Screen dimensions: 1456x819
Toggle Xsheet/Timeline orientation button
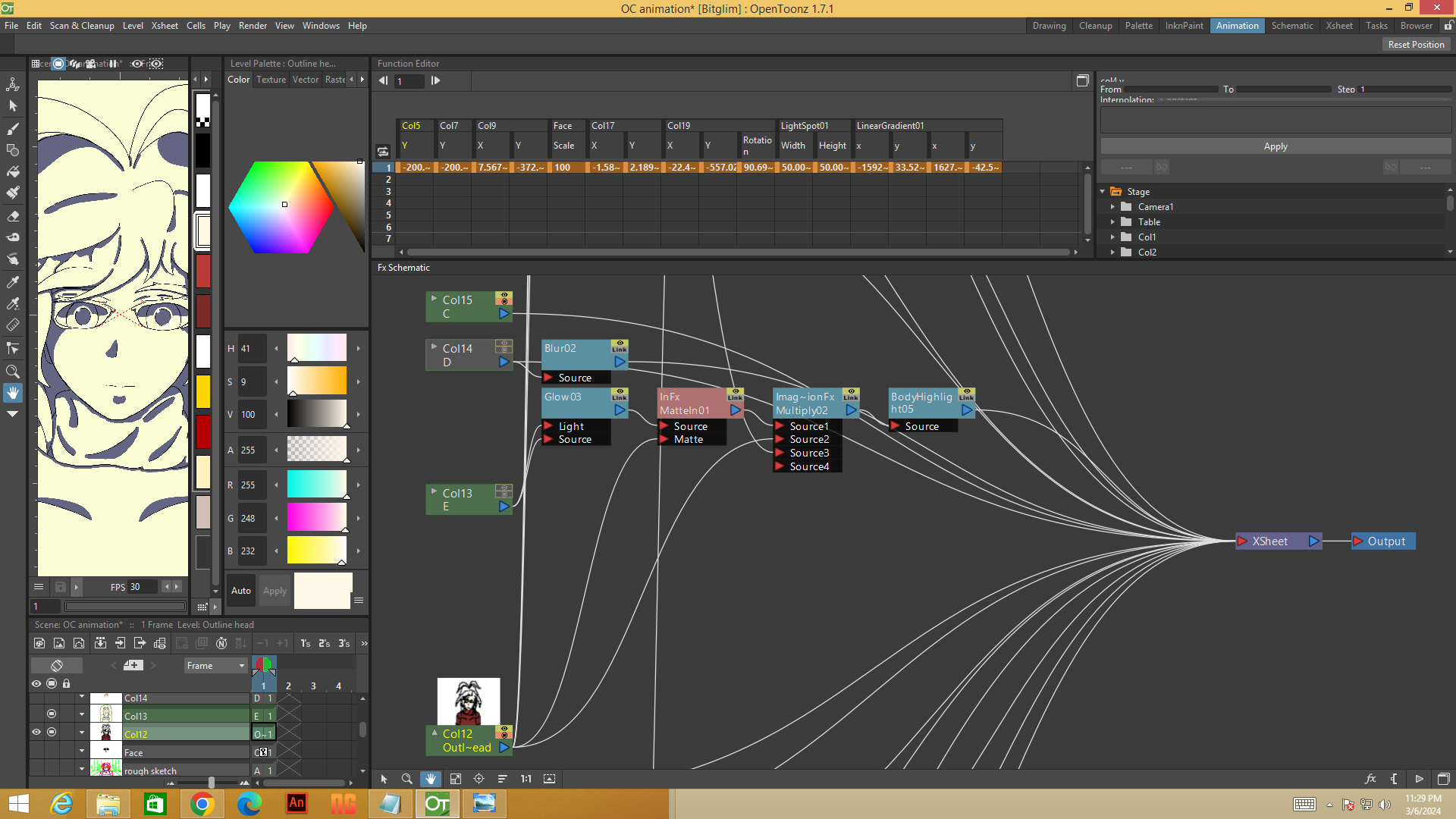(57, 665)
